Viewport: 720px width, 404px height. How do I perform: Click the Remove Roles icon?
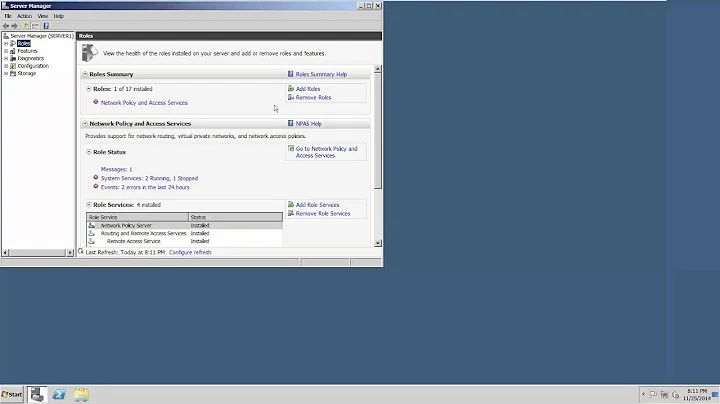291,97
